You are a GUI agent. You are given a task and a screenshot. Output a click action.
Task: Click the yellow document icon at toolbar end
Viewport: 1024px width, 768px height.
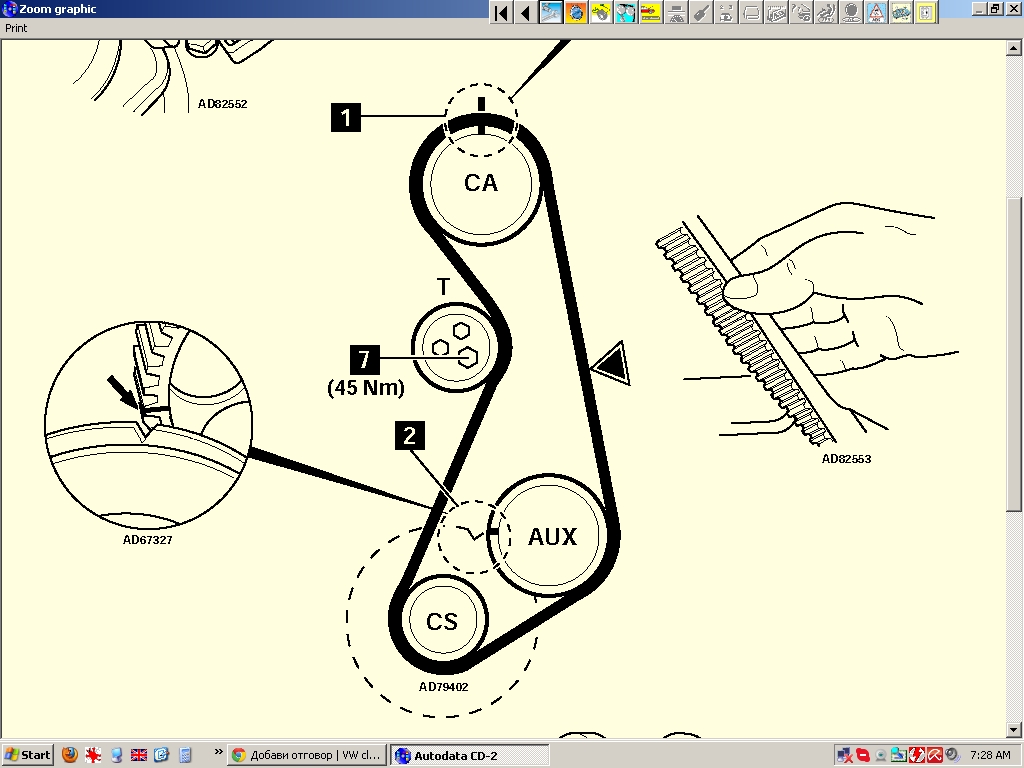click(x=926, y=12)
